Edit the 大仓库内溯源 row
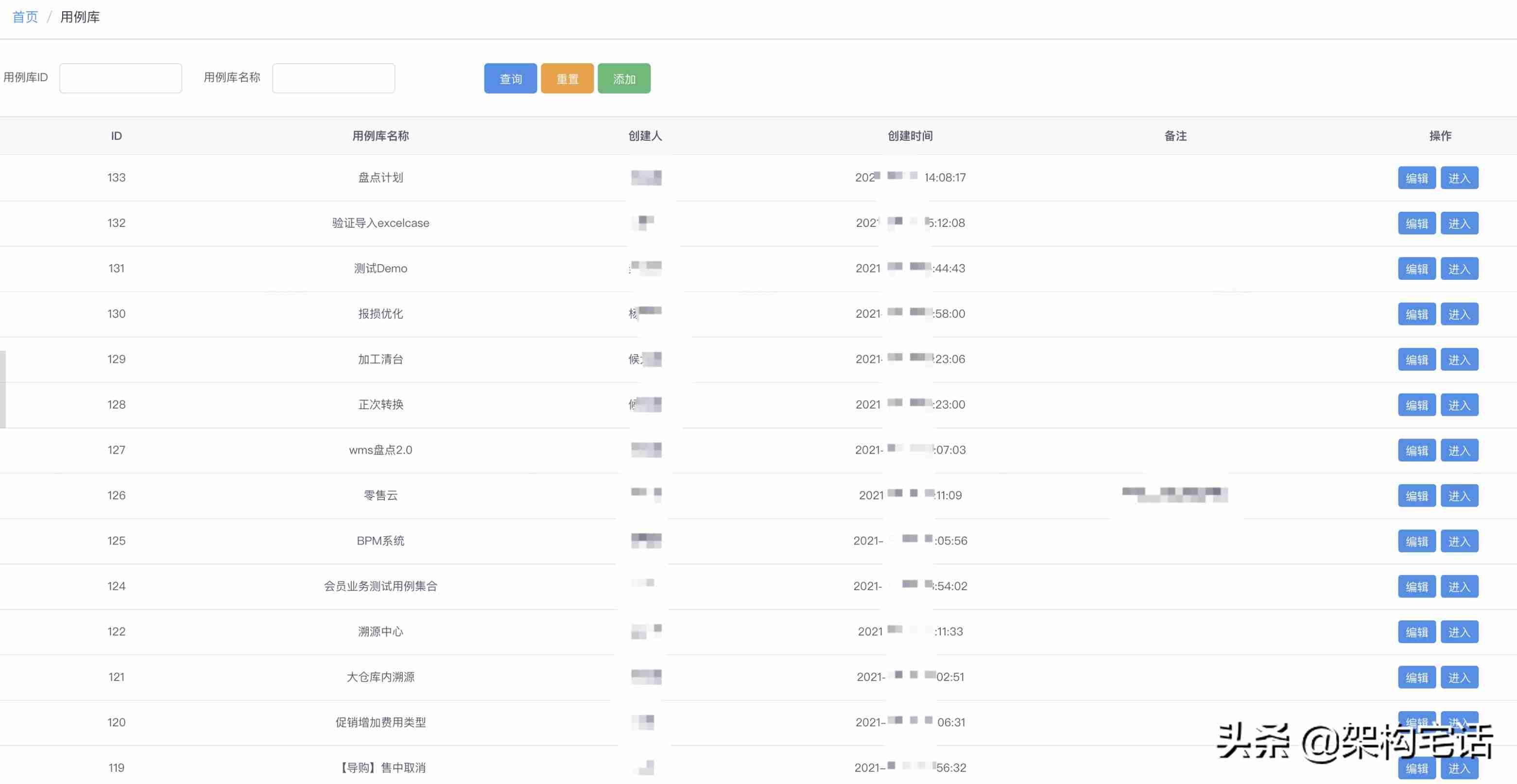This screenshot has height=784, width=1517. click(1417, 677)
